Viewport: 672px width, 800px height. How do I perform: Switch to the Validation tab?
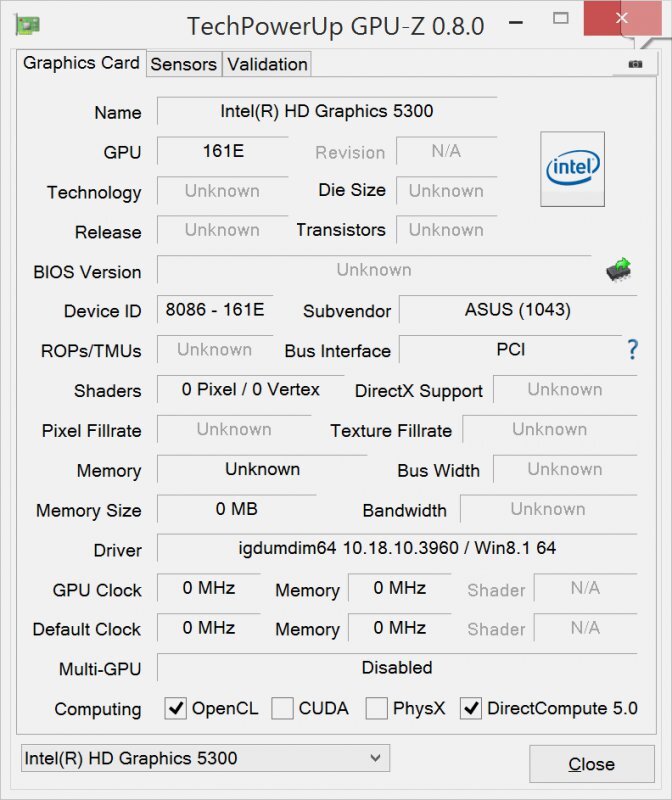click(x=267, y=64)
